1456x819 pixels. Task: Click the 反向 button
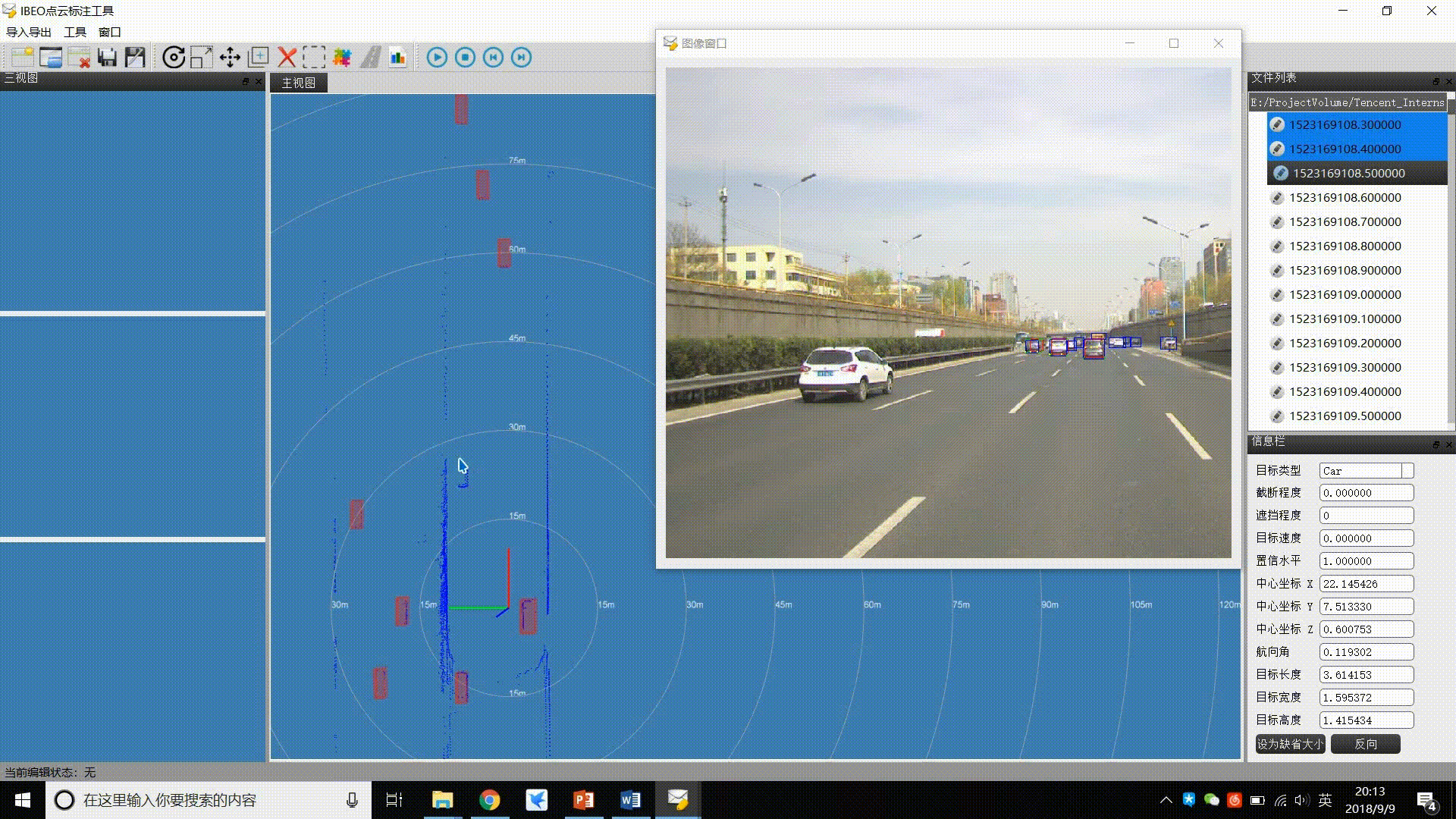pos(1365,744)
